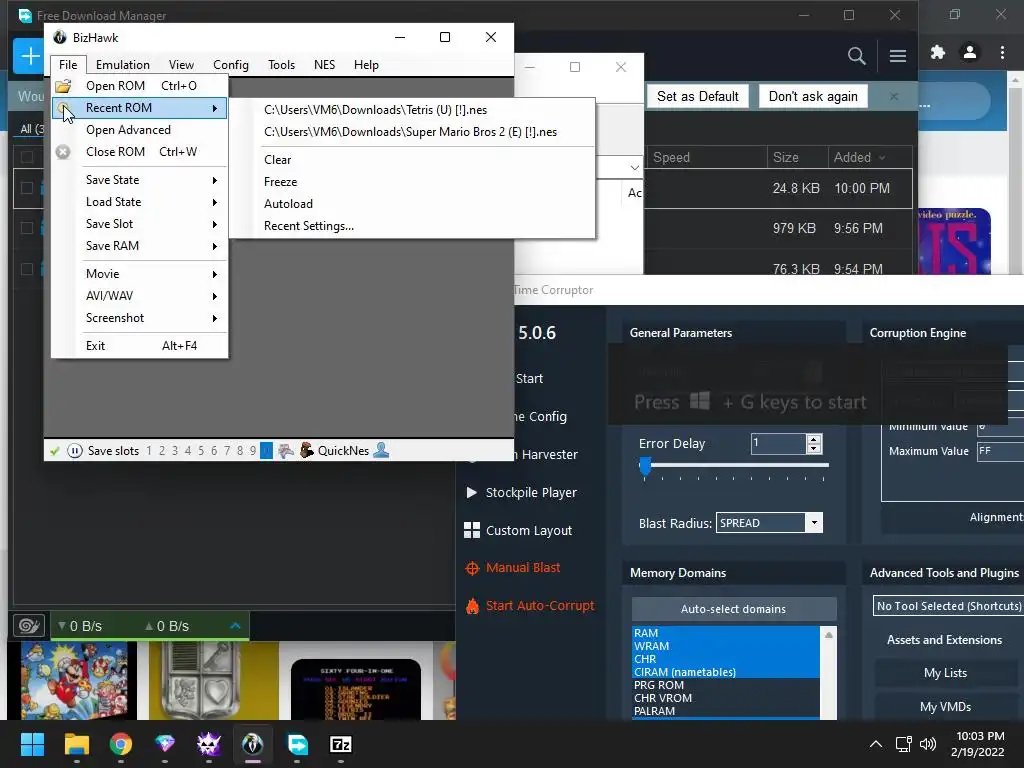
Task: Expand the Save State submenu
Action: point(140,180)
